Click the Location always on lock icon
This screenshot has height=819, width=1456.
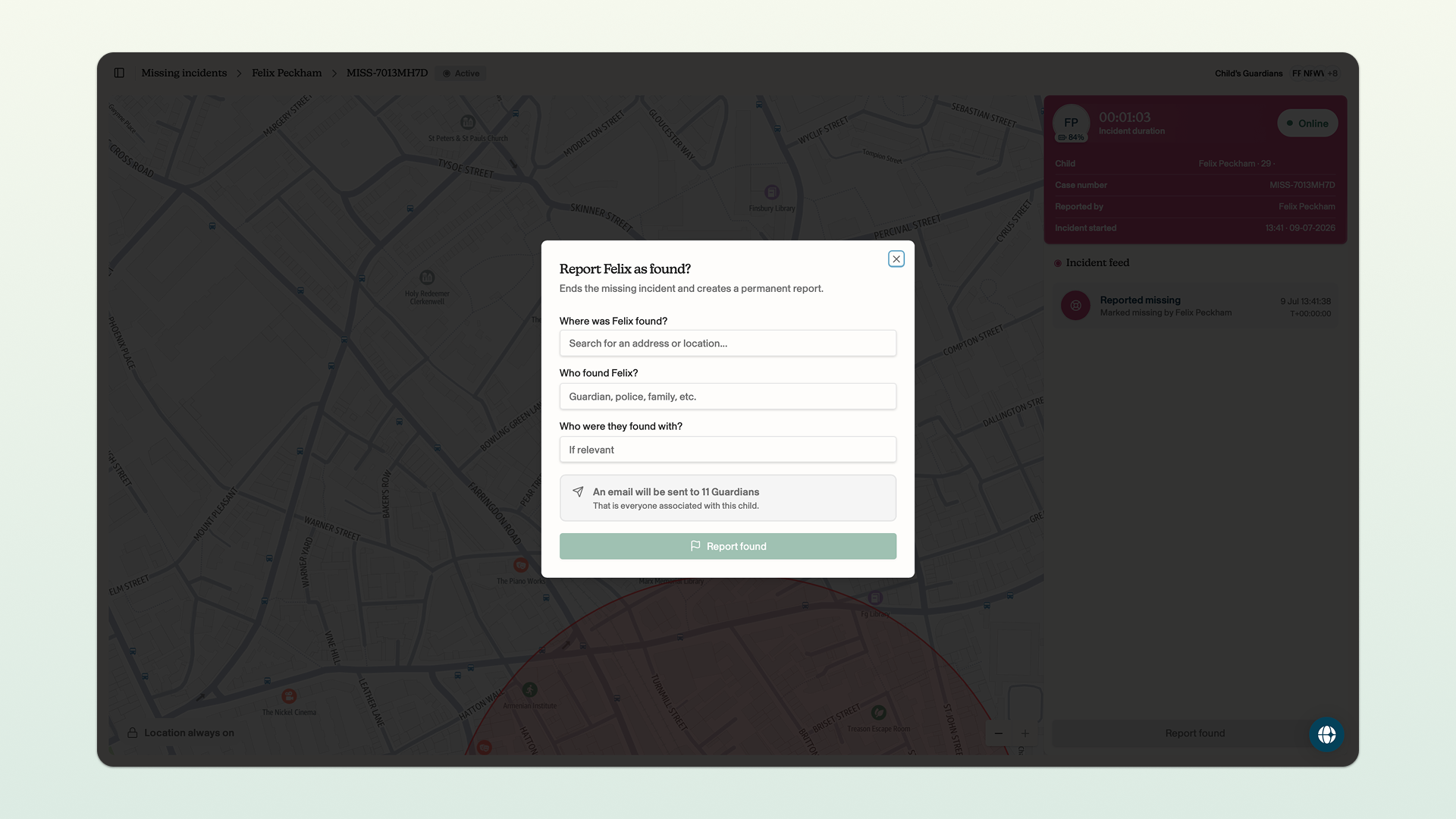click(x=133, y=733)
